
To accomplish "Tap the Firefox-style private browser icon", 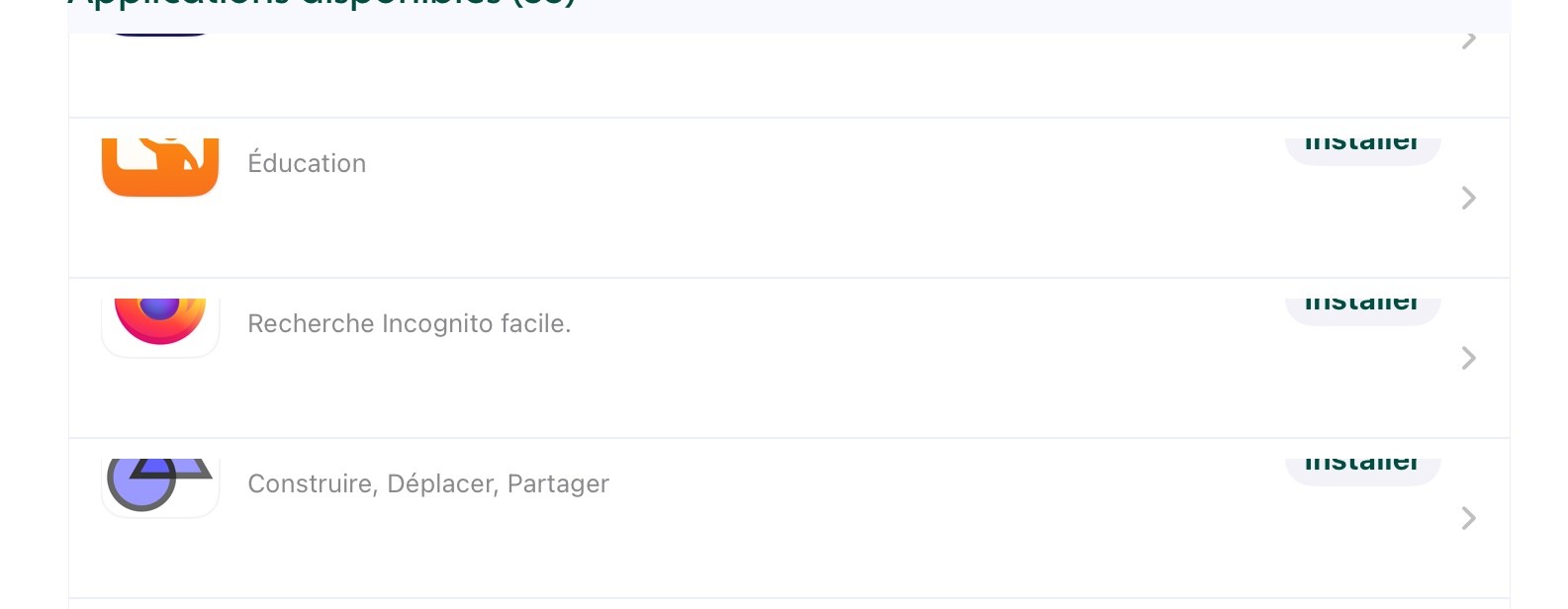I will [160, 327].
